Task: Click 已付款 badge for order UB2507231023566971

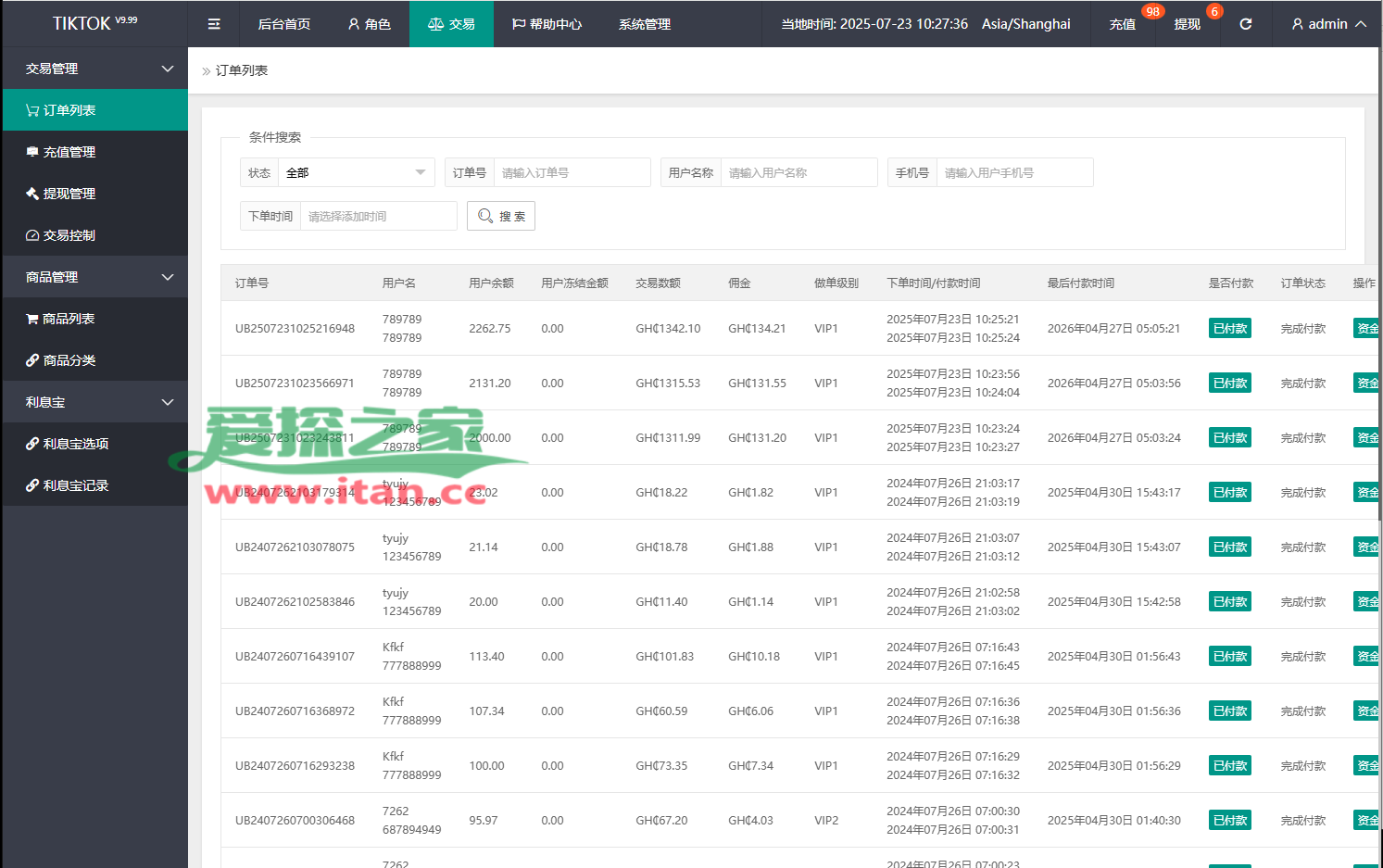Action: (x=1230, y=383)
